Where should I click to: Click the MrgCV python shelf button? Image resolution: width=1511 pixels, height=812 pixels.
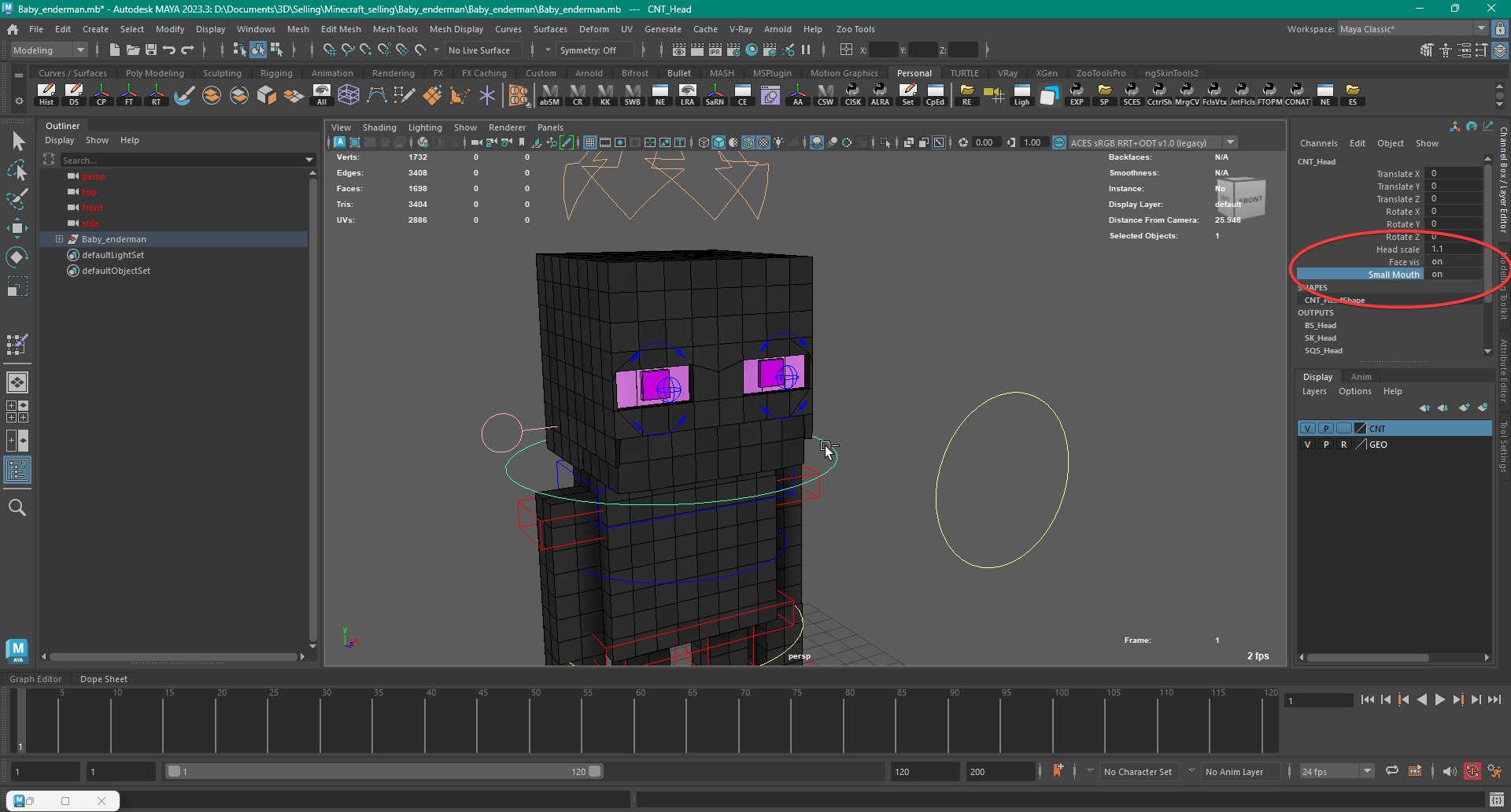[1187, 95]
